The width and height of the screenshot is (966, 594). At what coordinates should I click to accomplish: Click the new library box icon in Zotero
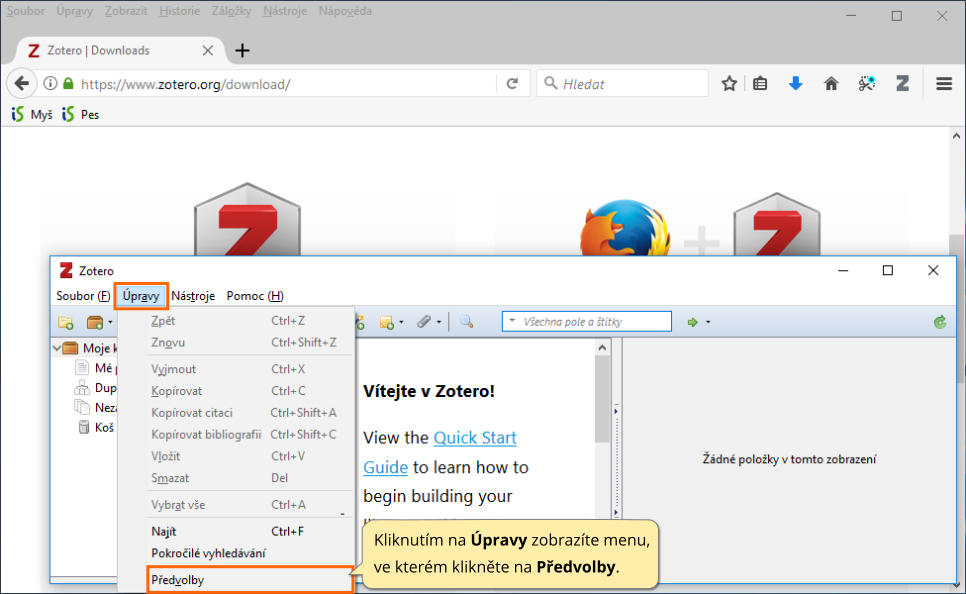[95, 322]
